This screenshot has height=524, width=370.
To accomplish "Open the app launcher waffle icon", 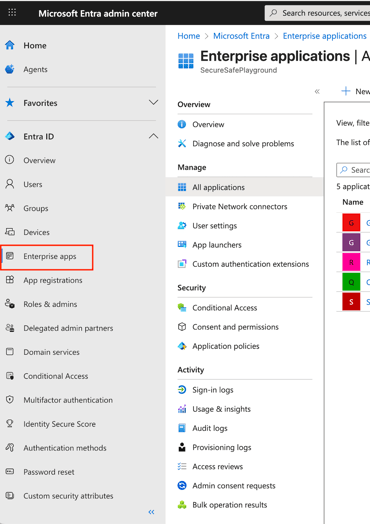I will [12, 13].
